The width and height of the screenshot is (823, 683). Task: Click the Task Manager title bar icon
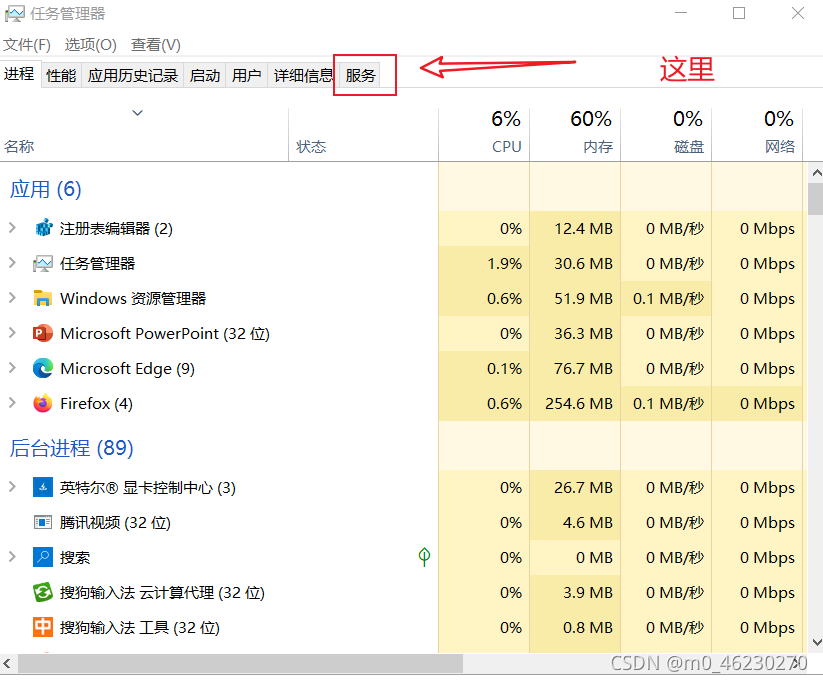[14, 14]
